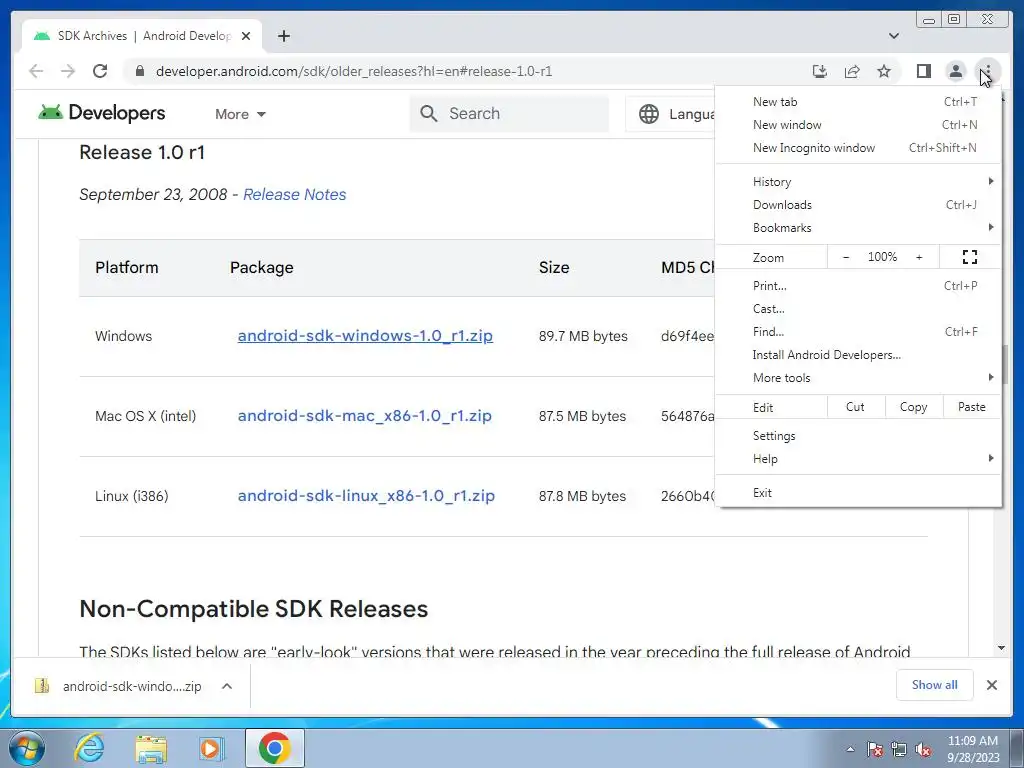Click the three-dot Chrome menu button
Image resolution: width=1024 pixels, height=768 pixels.
(987, 71)
